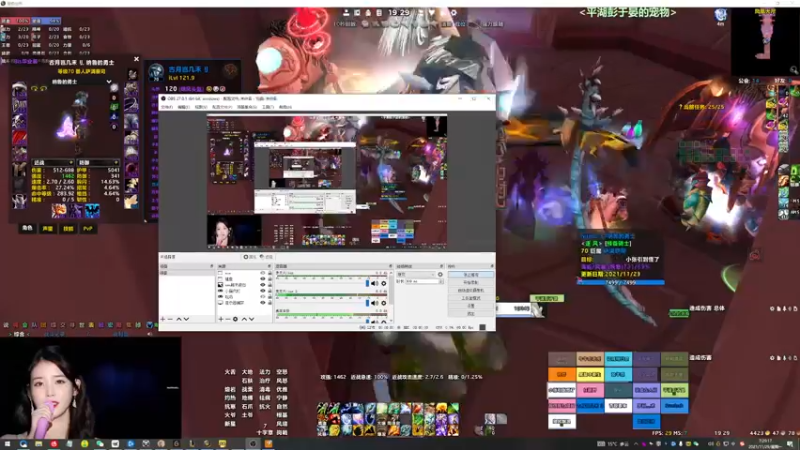The width and height of the screenshot is (800, 450).
Task: Switch to PvP tab in character panel
Action: 88,229
